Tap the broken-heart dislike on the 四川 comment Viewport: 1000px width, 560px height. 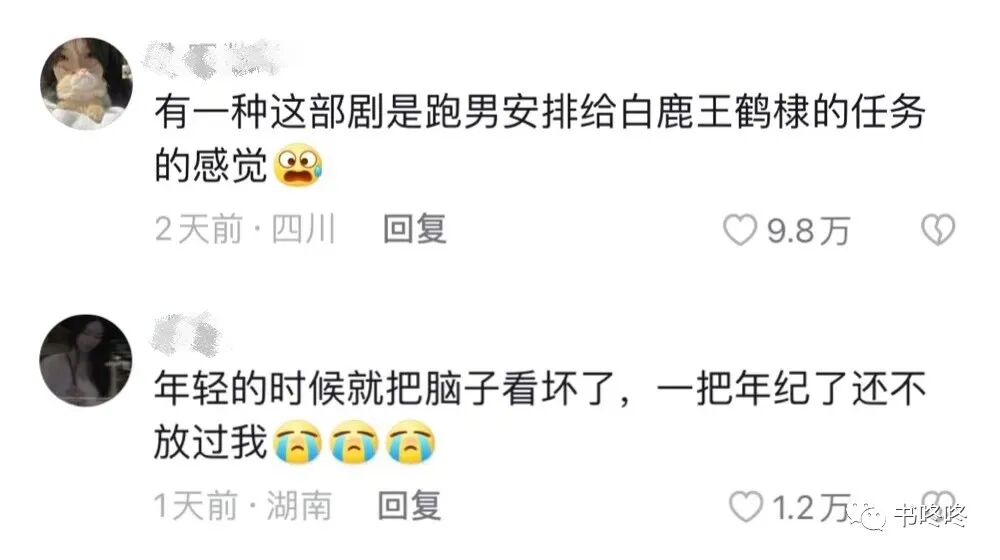click(938, 230)
